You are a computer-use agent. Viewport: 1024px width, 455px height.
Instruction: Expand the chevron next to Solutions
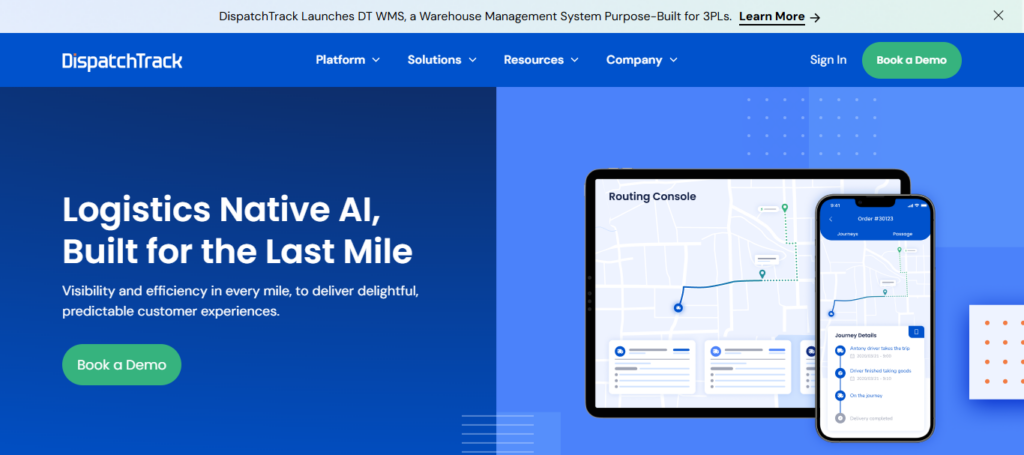pyautogui.click(x=472, y=60)
